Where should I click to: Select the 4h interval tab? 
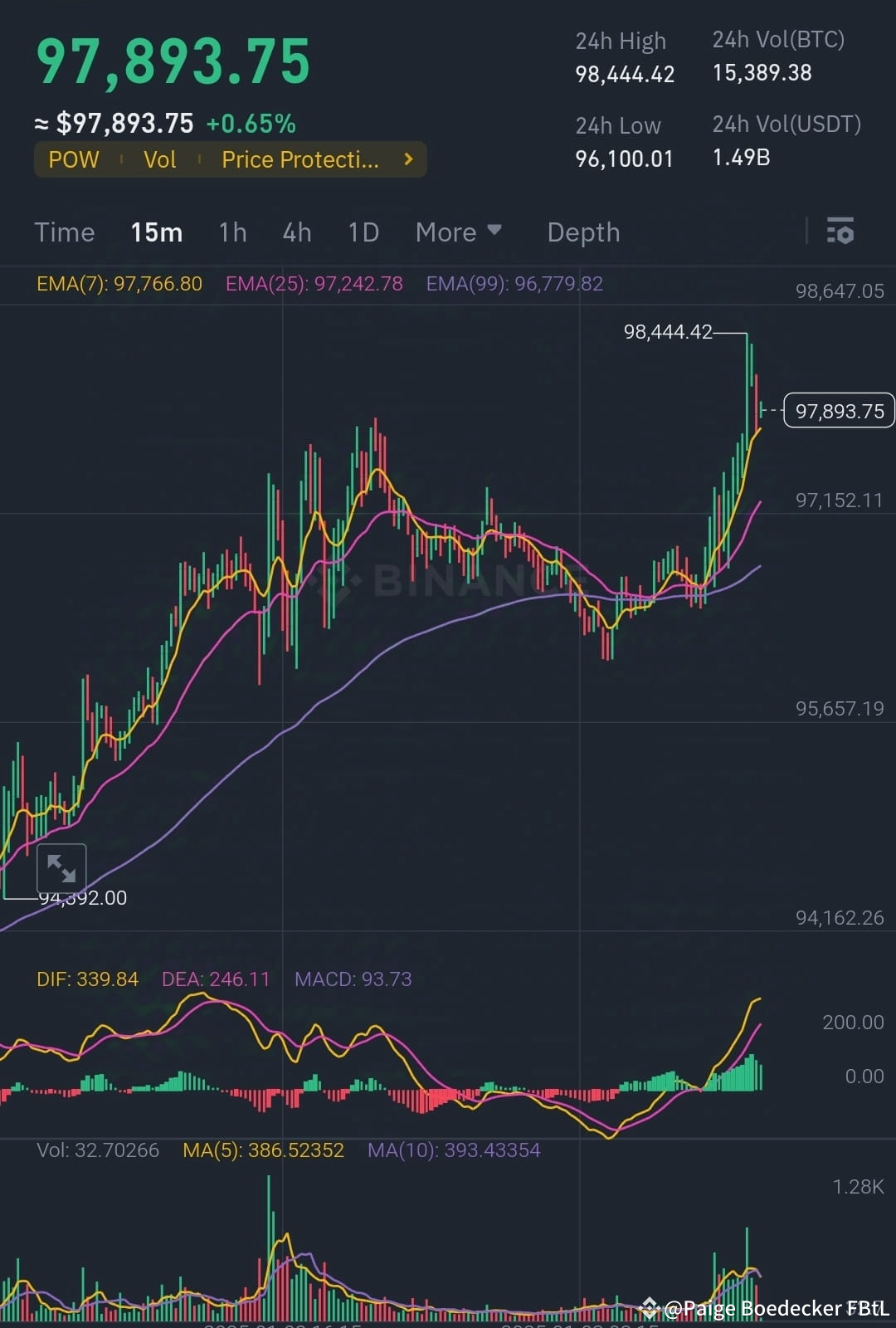point(297,232)
